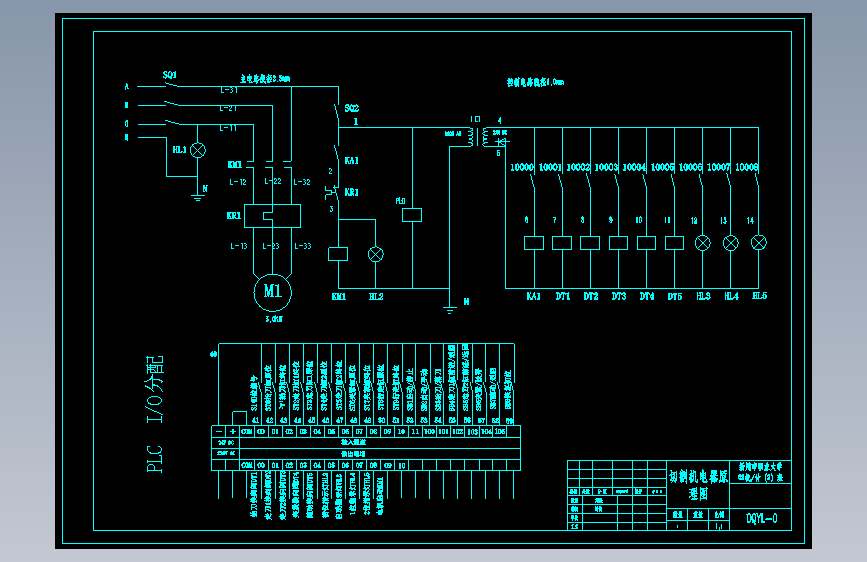This screenshot has width=867, height=562.
Task: Click the DT3 solenoid coil box
Action: pyautogui.click(x=618, y=243)
